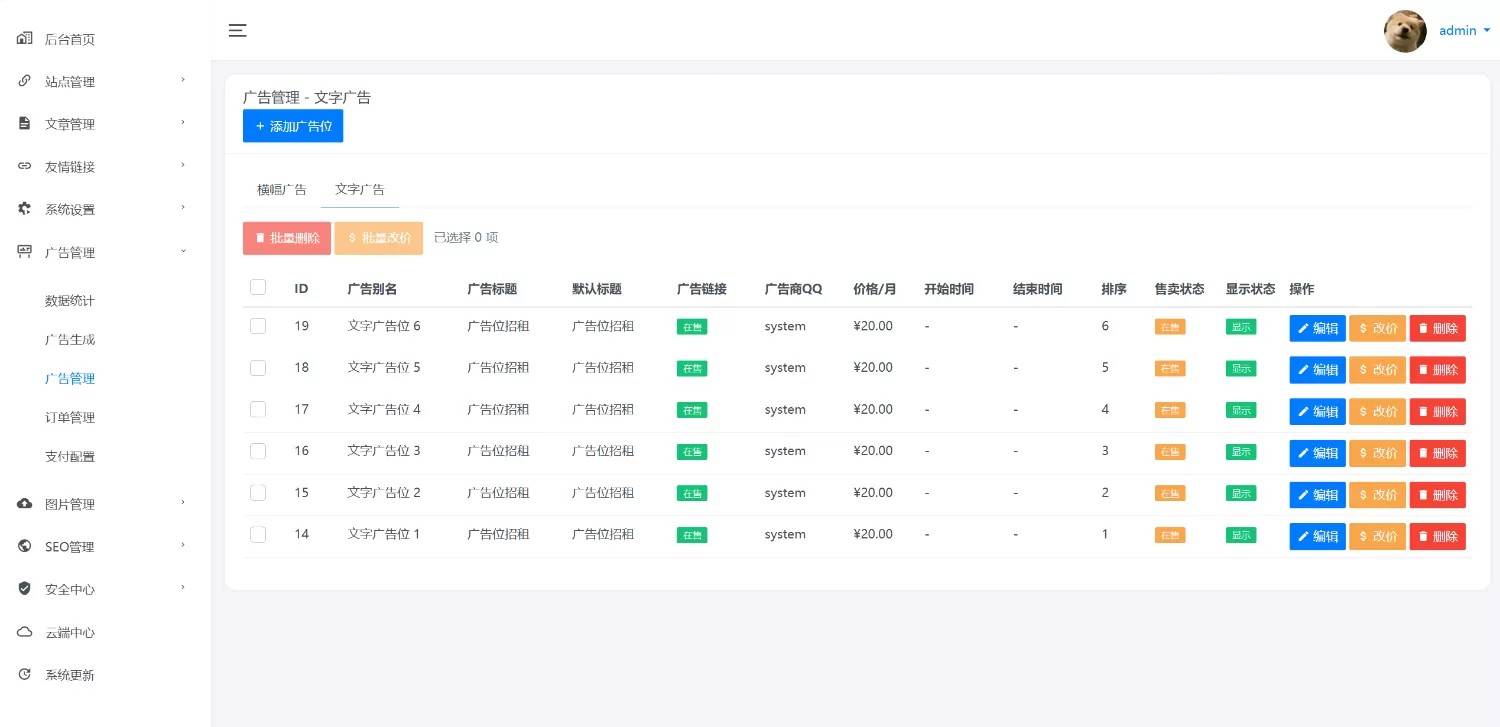Image resolution: width=1500 pixels, height=727 pixels.
Task: Tick the checkbox for row ID 15
Action: click(x=258, y=492)
